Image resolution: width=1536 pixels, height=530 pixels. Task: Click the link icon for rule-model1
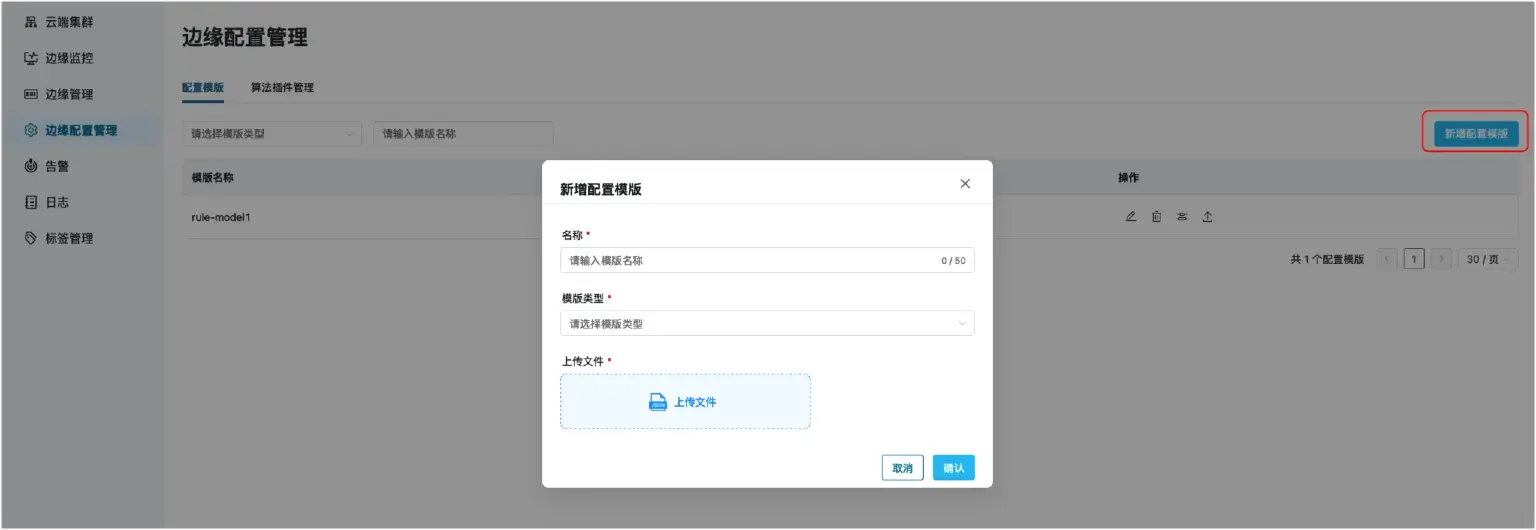pyautogui.click(x=1182, y=216)
